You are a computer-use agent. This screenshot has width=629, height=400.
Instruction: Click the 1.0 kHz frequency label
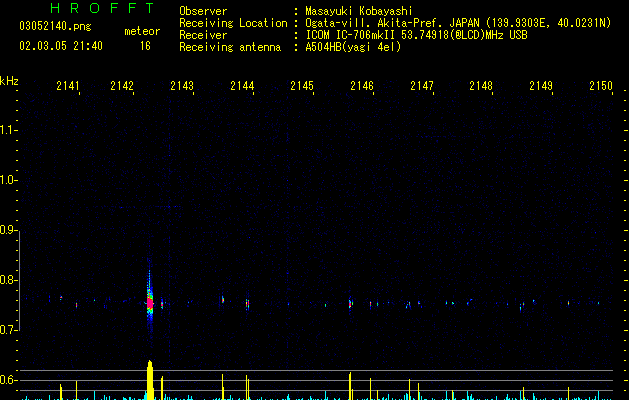pos(8,180)
